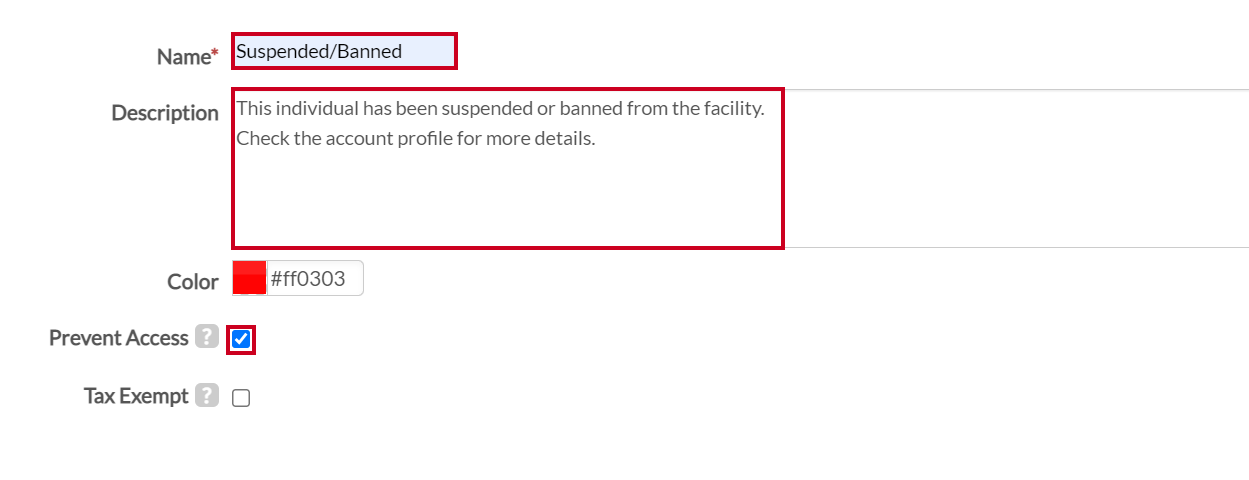Place cursor in line starting 'This individual'

coord(500,108)
